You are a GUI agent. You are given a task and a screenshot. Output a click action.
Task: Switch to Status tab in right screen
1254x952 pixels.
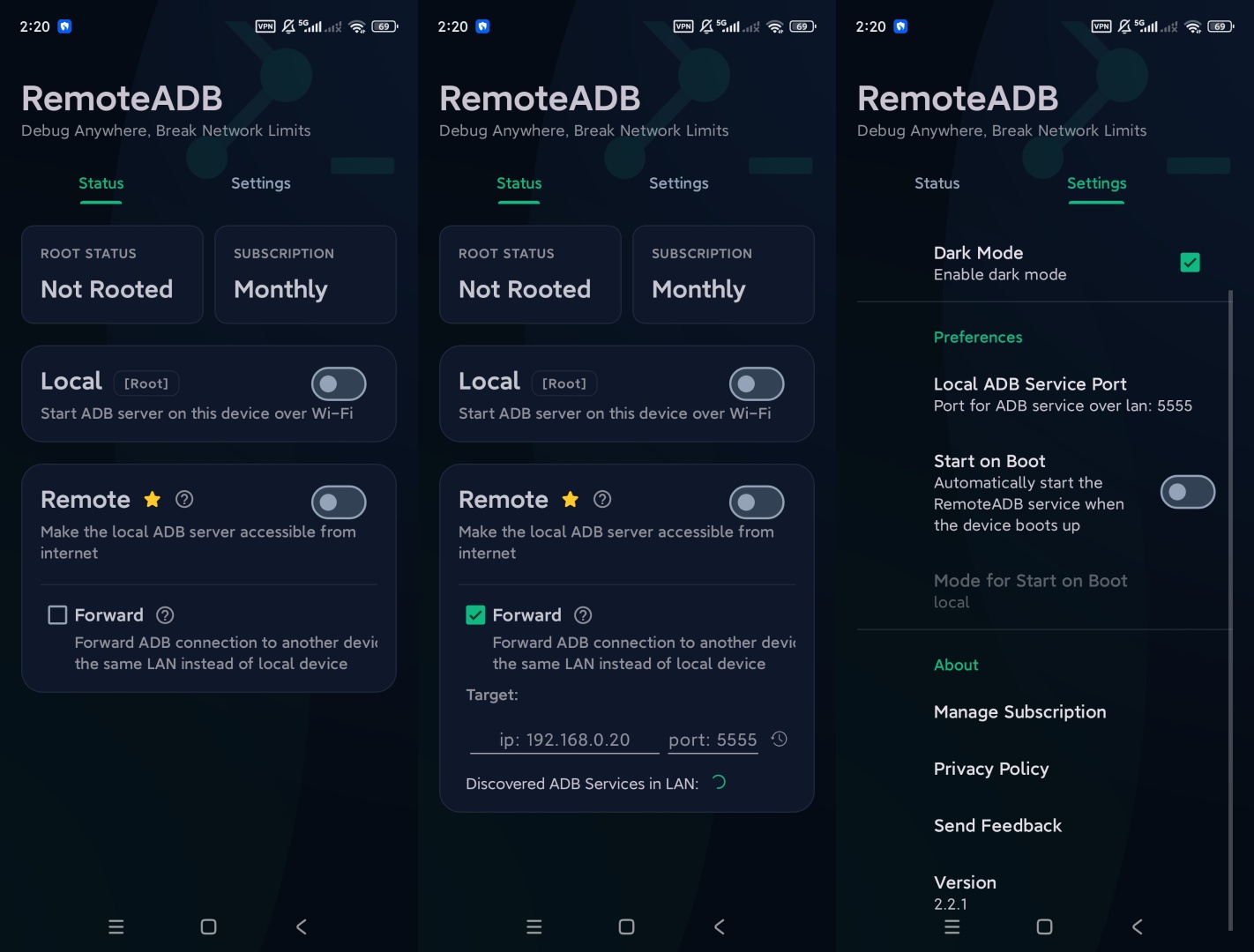937,183
